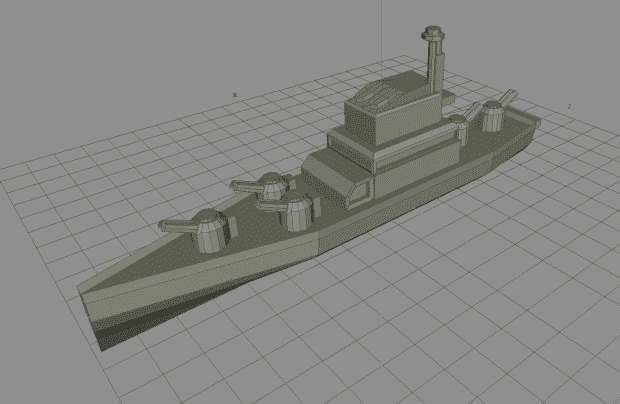The height and width of the screenshot is (404, 620).
Task: Click the pointed bow tip of the hull
Action: pos(82,290)
